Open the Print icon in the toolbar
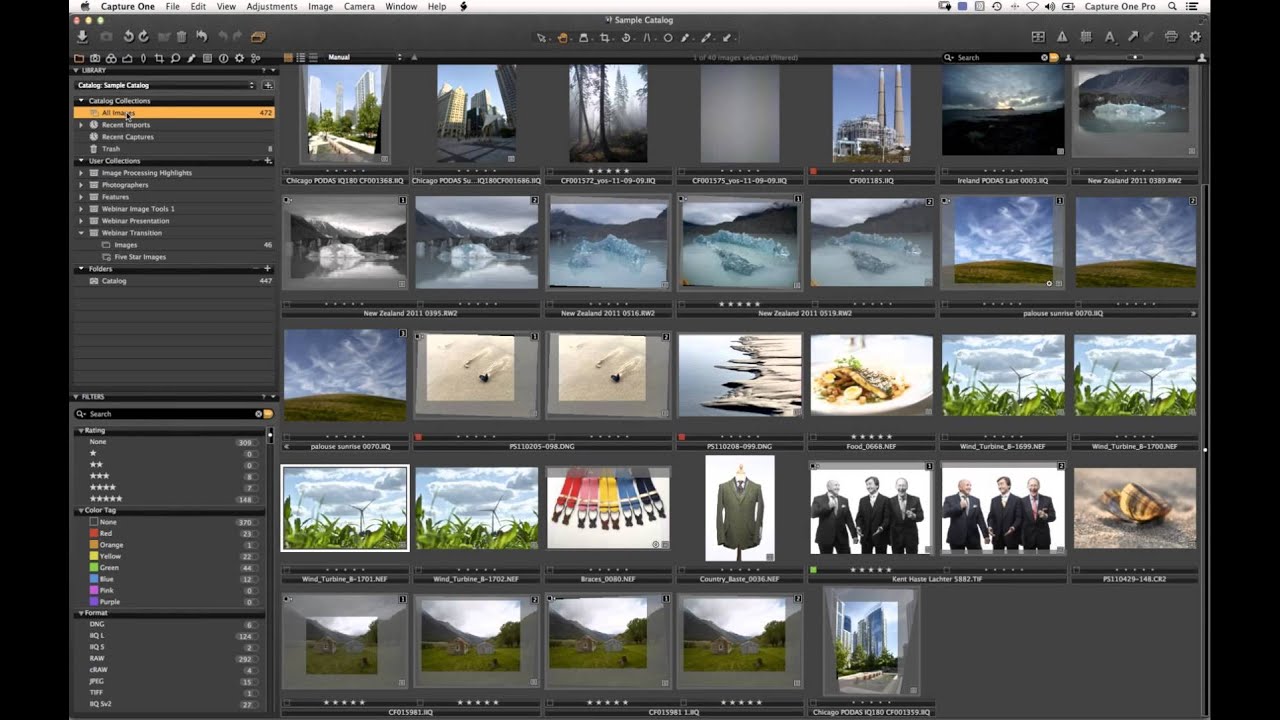The height and width of the screenshot is (720, 1280). click(x=1170, y=35)
